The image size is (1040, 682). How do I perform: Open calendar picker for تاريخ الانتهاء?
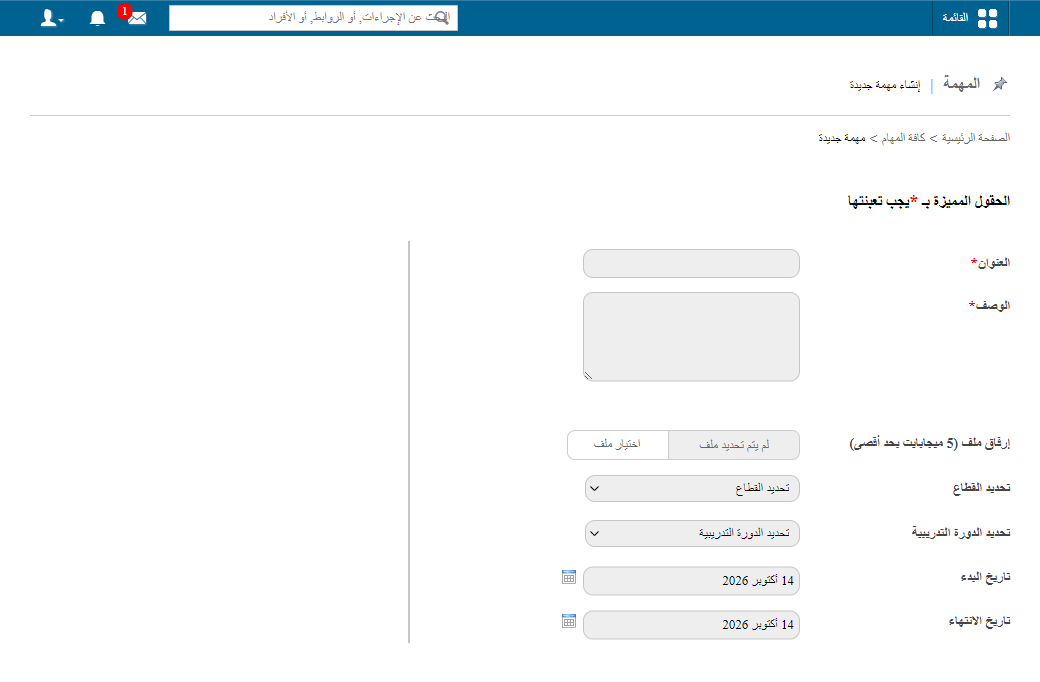coord(569,621)
